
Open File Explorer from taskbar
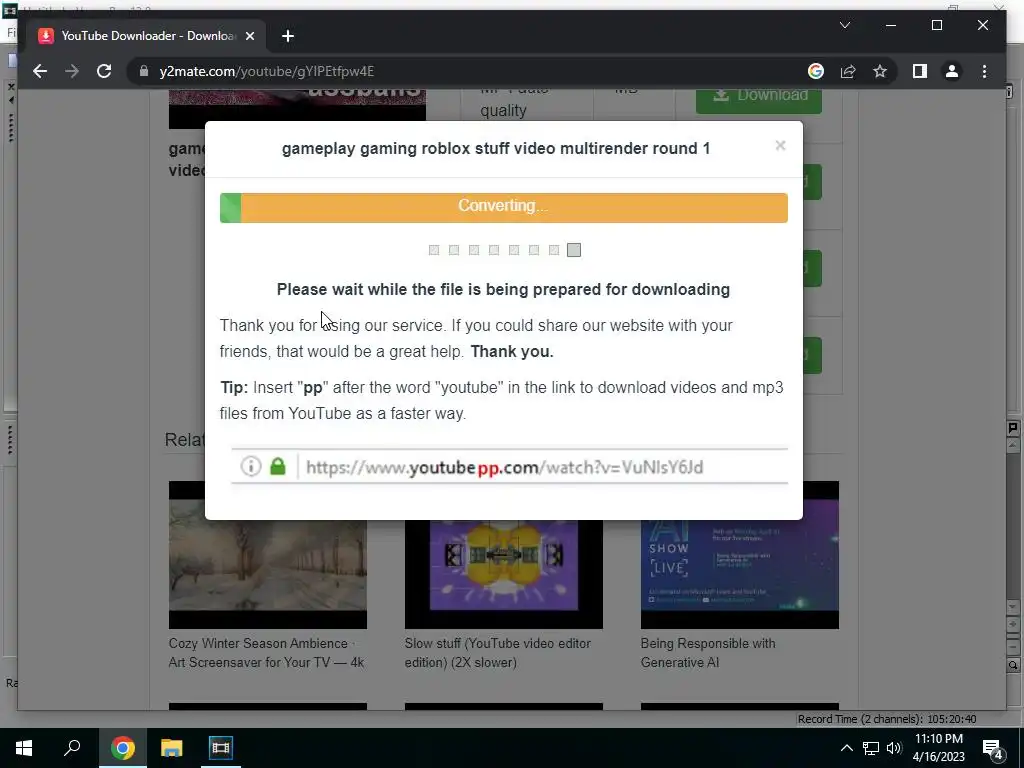click(172, 748)
